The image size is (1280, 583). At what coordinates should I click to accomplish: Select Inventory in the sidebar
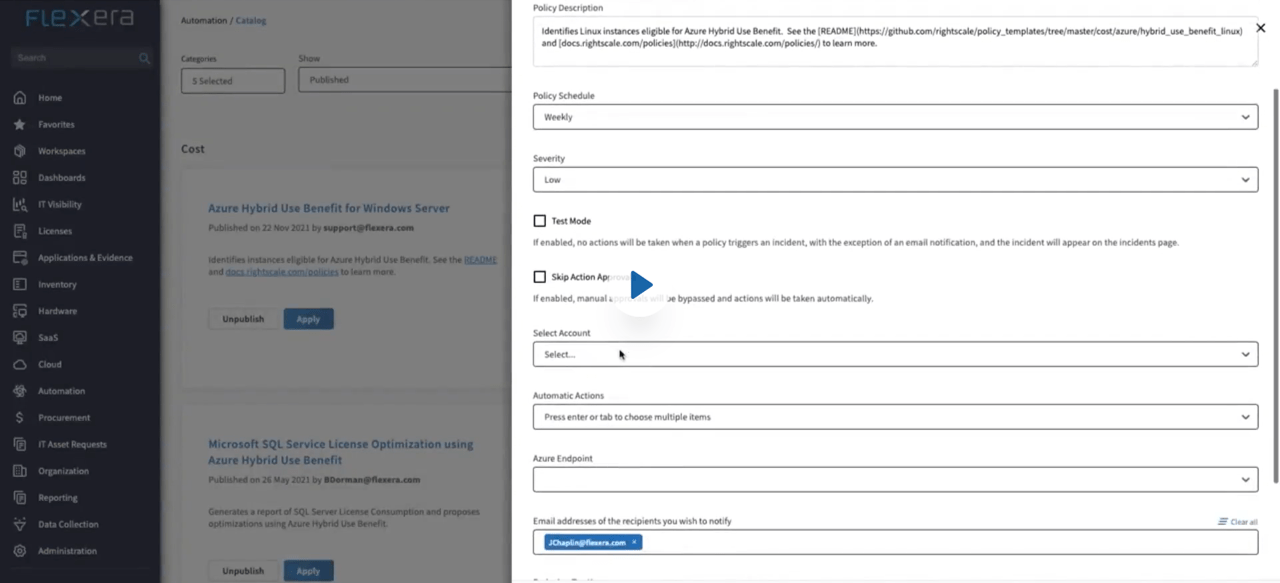(57, 285)
